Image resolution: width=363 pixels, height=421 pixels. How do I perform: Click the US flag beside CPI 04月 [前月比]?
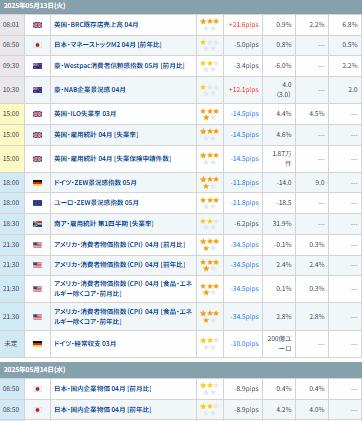37,245
